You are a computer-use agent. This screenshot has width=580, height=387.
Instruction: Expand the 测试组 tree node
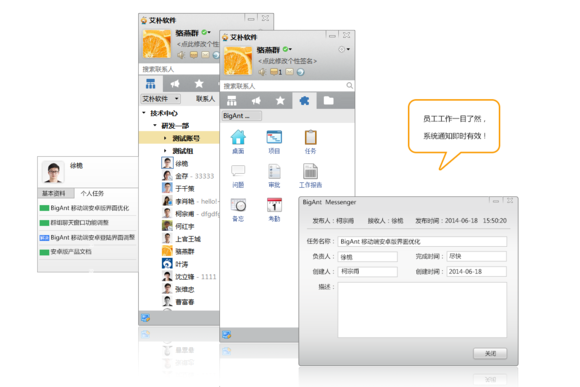point(165,151)
